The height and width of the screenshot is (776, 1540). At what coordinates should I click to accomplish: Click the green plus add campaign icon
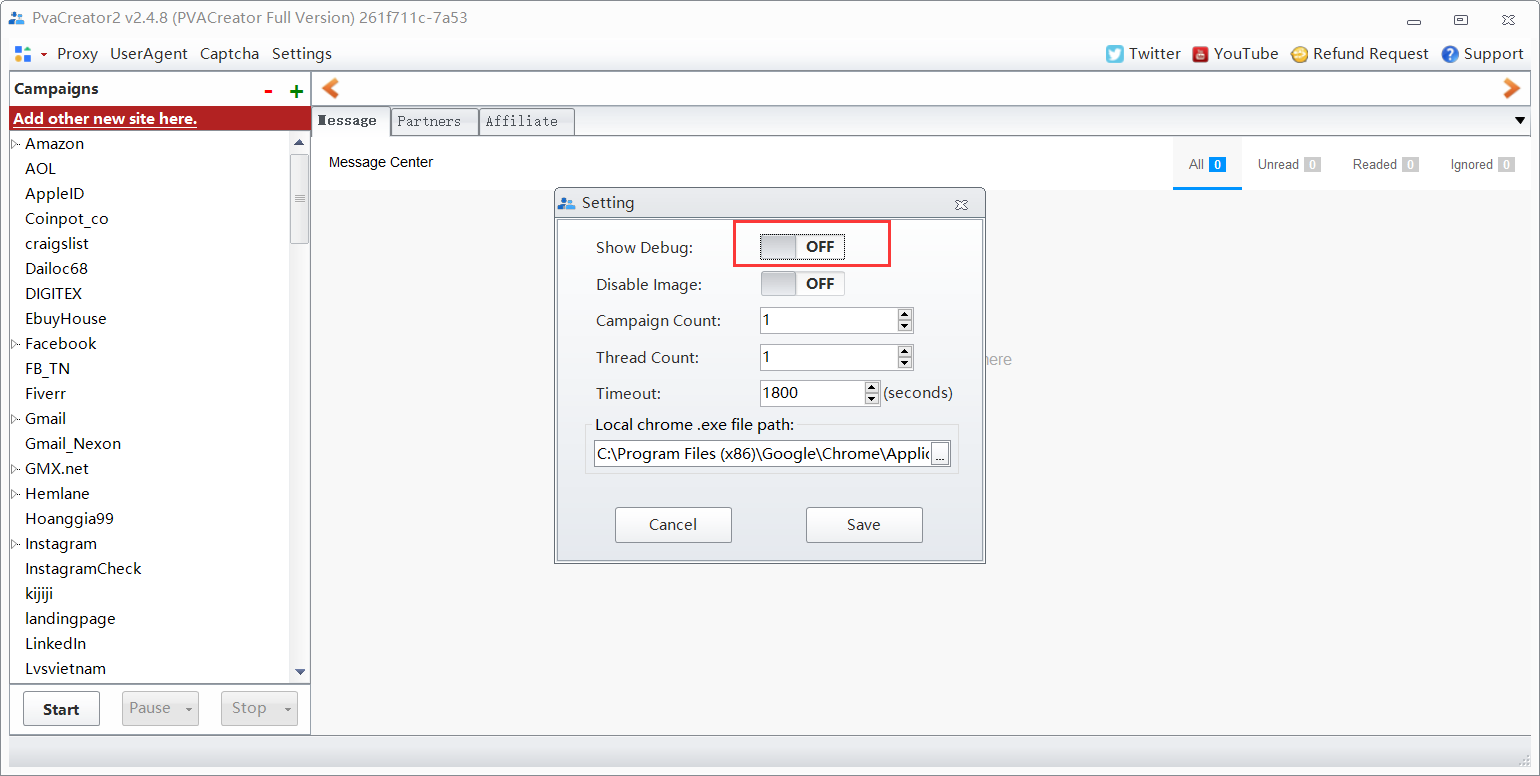click(x=296, y=91)
